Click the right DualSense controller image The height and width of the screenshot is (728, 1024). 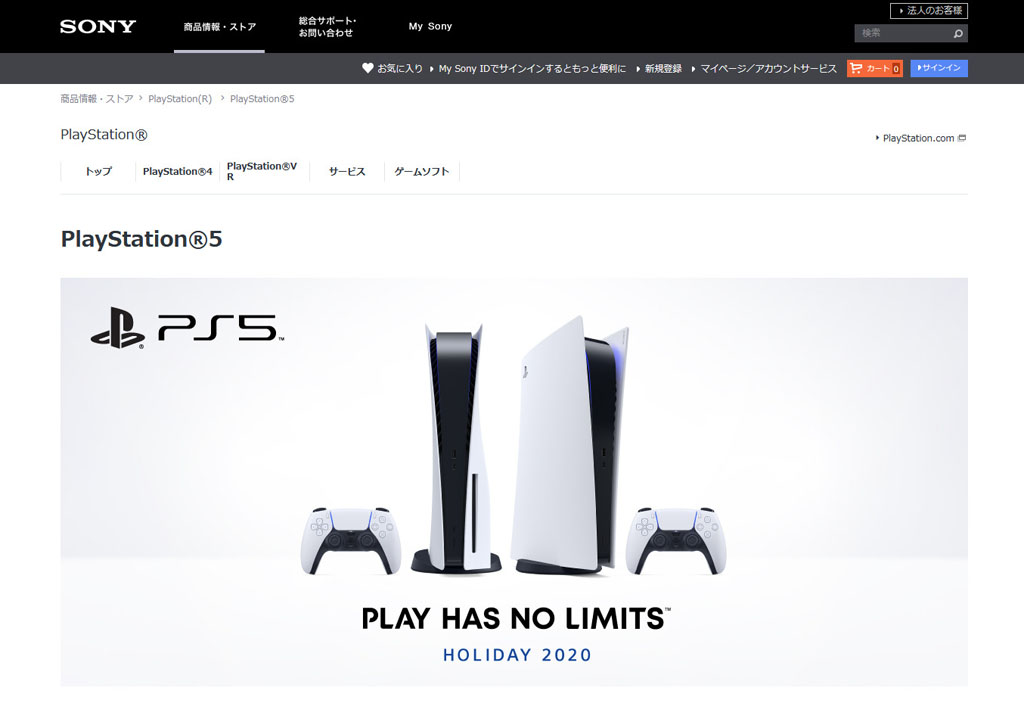click(676, 541)
